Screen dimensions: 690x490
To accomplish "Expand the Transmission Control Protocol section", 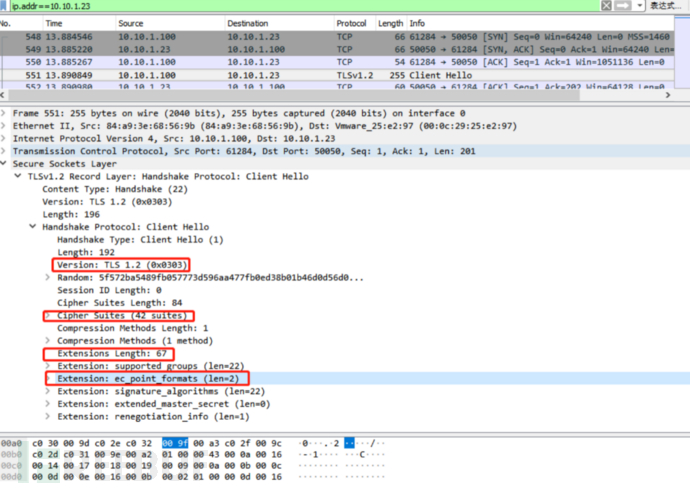I will [x=5, y=151].
